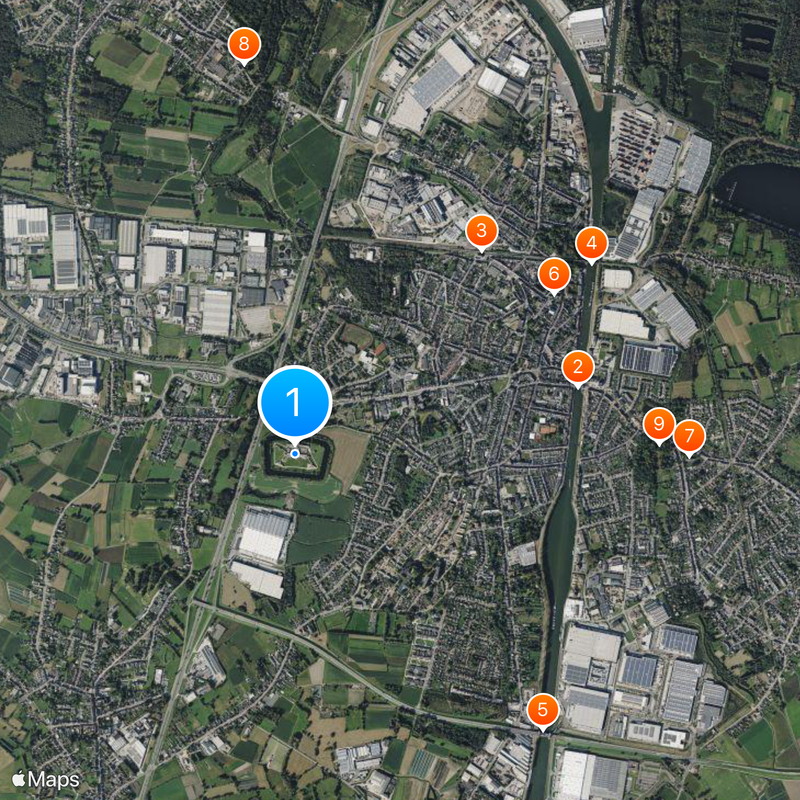Click the large white warehouse roof below the fort

click(264, 535)
